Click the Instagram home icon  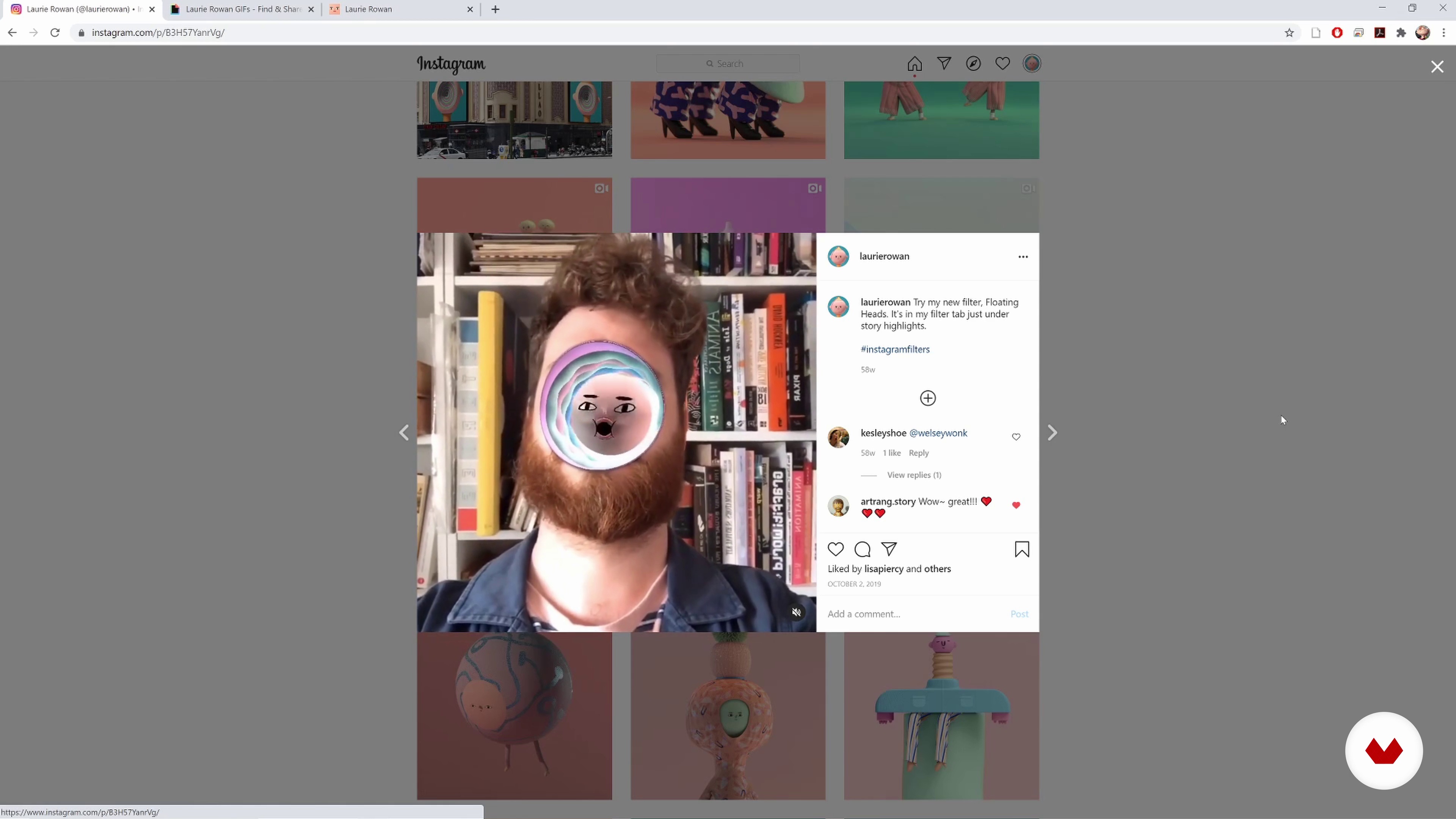click(915, 64)
